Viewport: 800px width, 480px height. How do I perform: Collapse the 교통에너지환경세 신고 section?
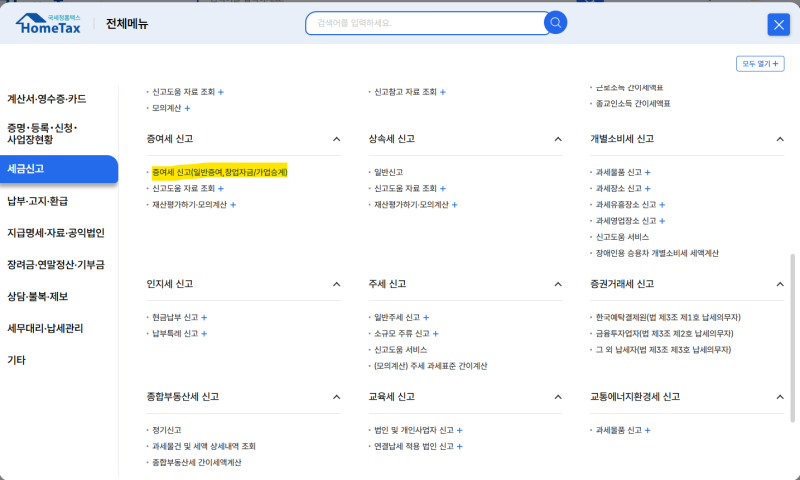780,397
